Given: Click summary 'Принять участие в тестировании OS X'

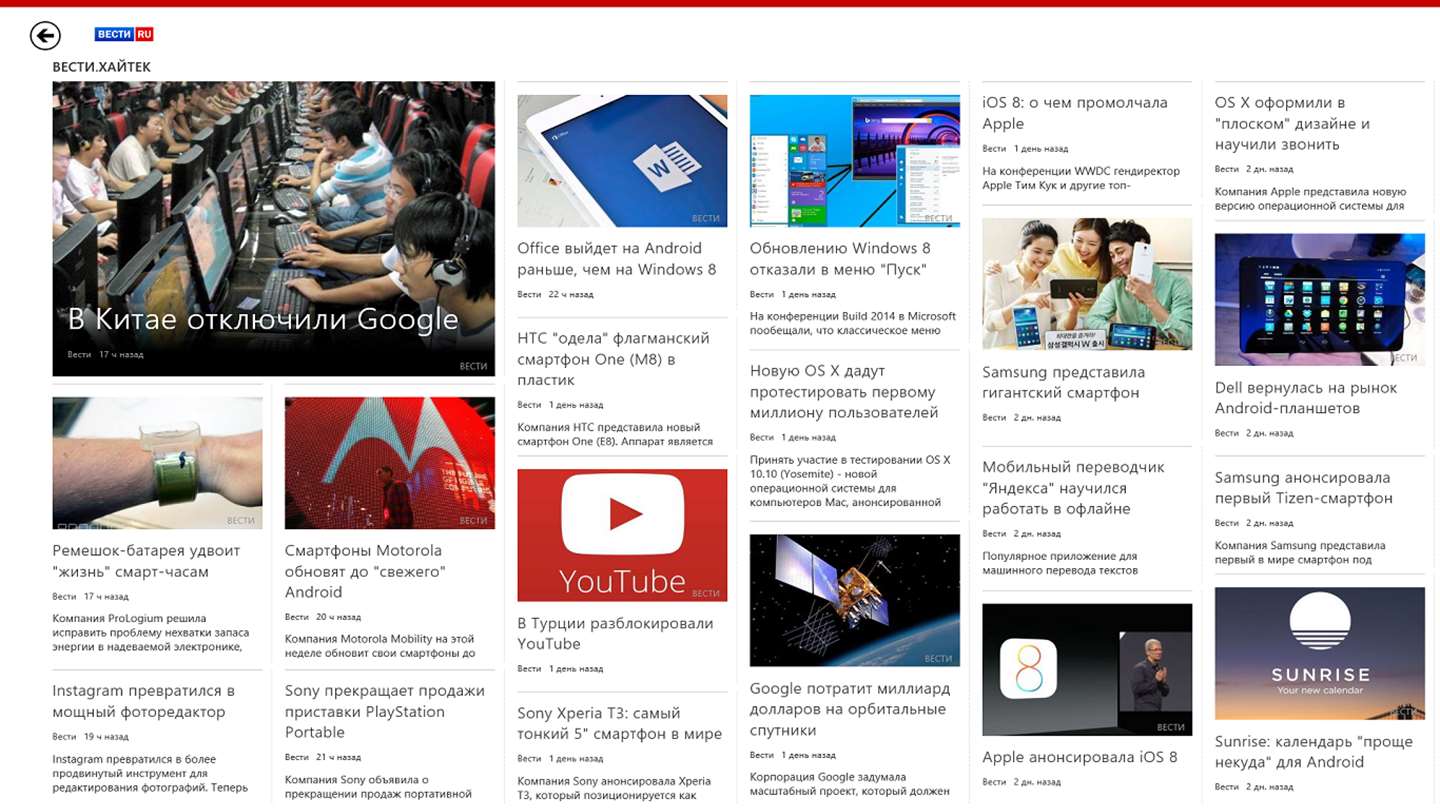Looking at the screenshot, I should pyautogui.click(x=850, y=481).
